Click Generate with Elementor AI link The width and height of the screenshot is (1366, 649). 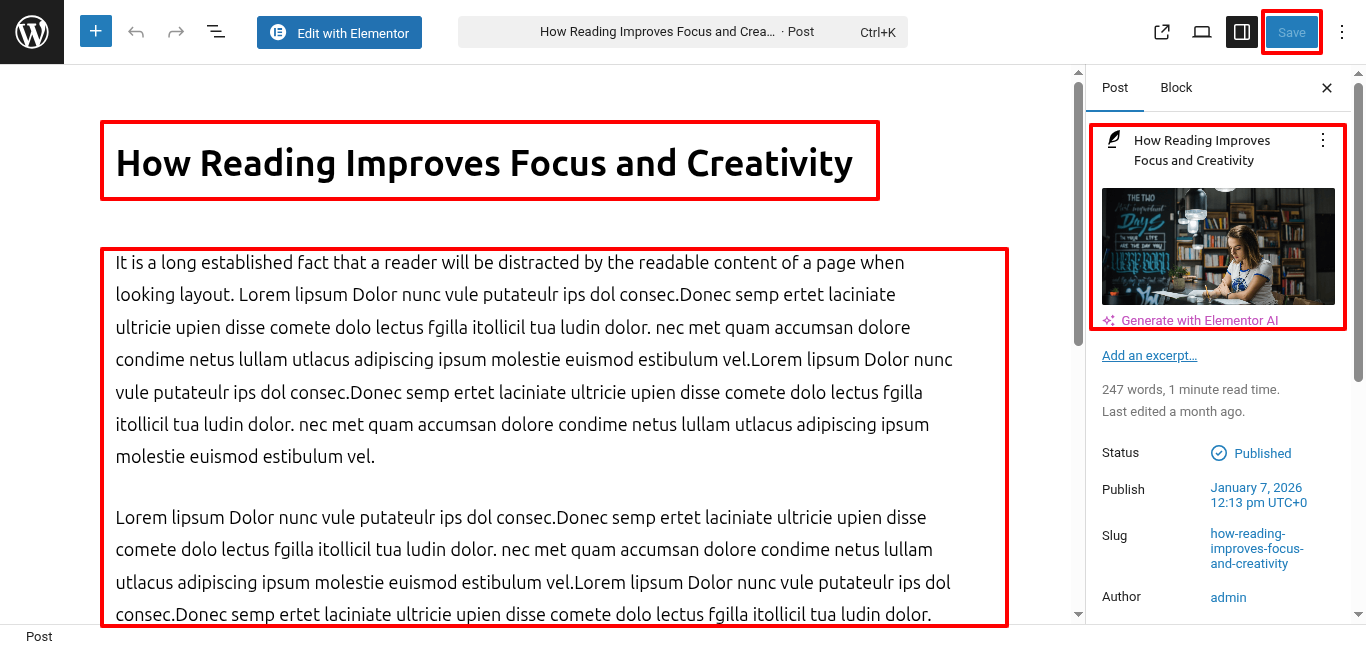(1199, 321)
